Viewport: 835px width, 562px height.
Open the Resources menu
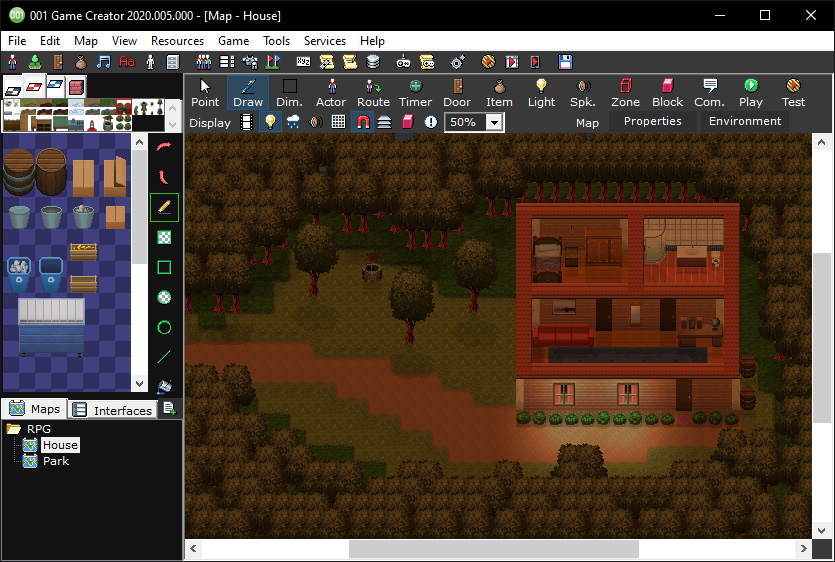coord(177,41)
